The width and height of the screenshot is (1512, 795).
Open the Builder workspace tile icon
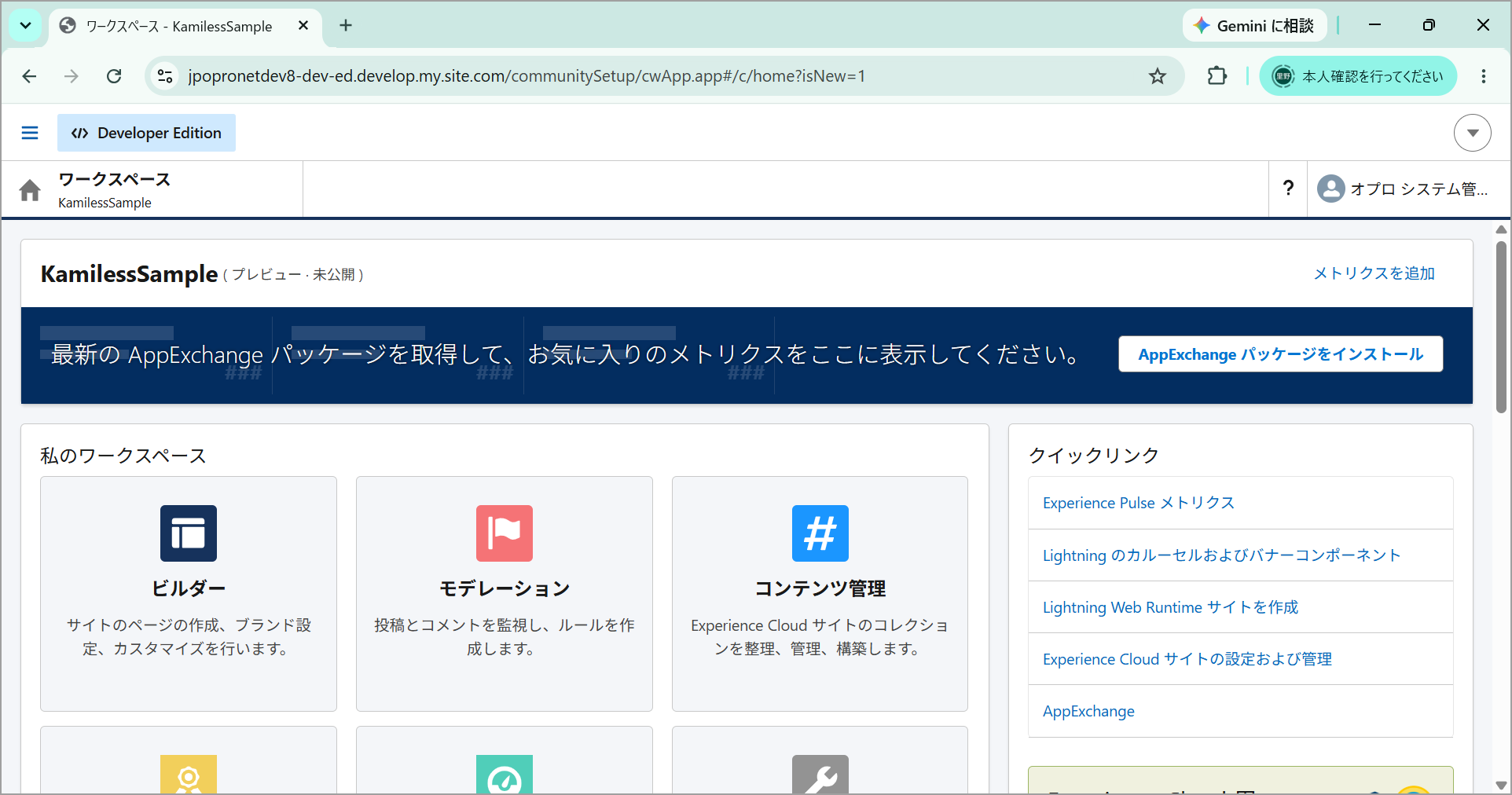[189, 533]
